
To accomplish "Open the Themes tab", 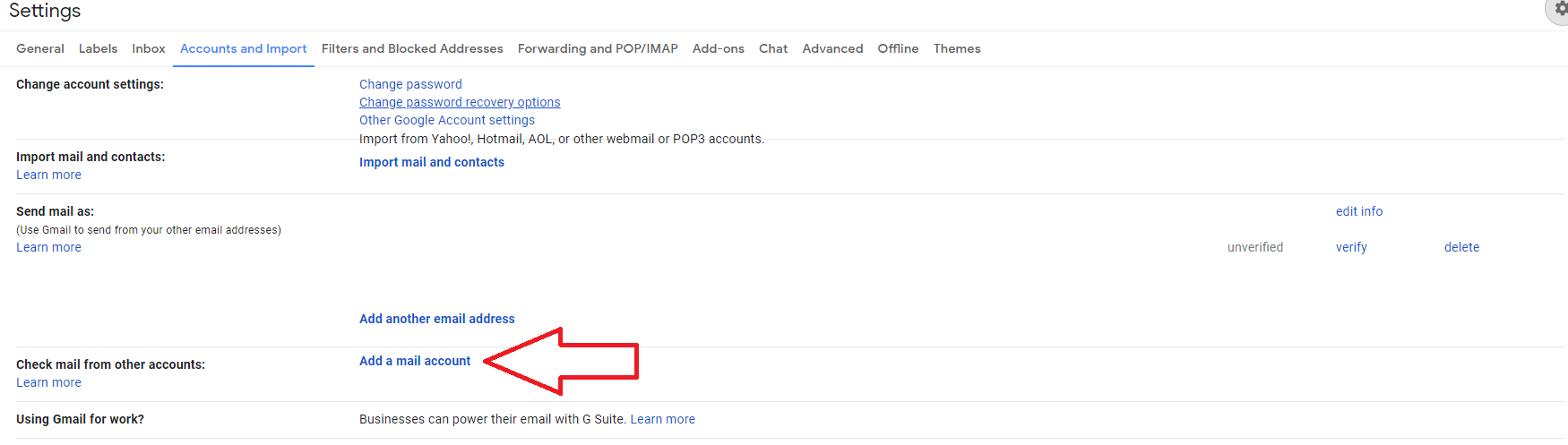I will pos(957,48).
